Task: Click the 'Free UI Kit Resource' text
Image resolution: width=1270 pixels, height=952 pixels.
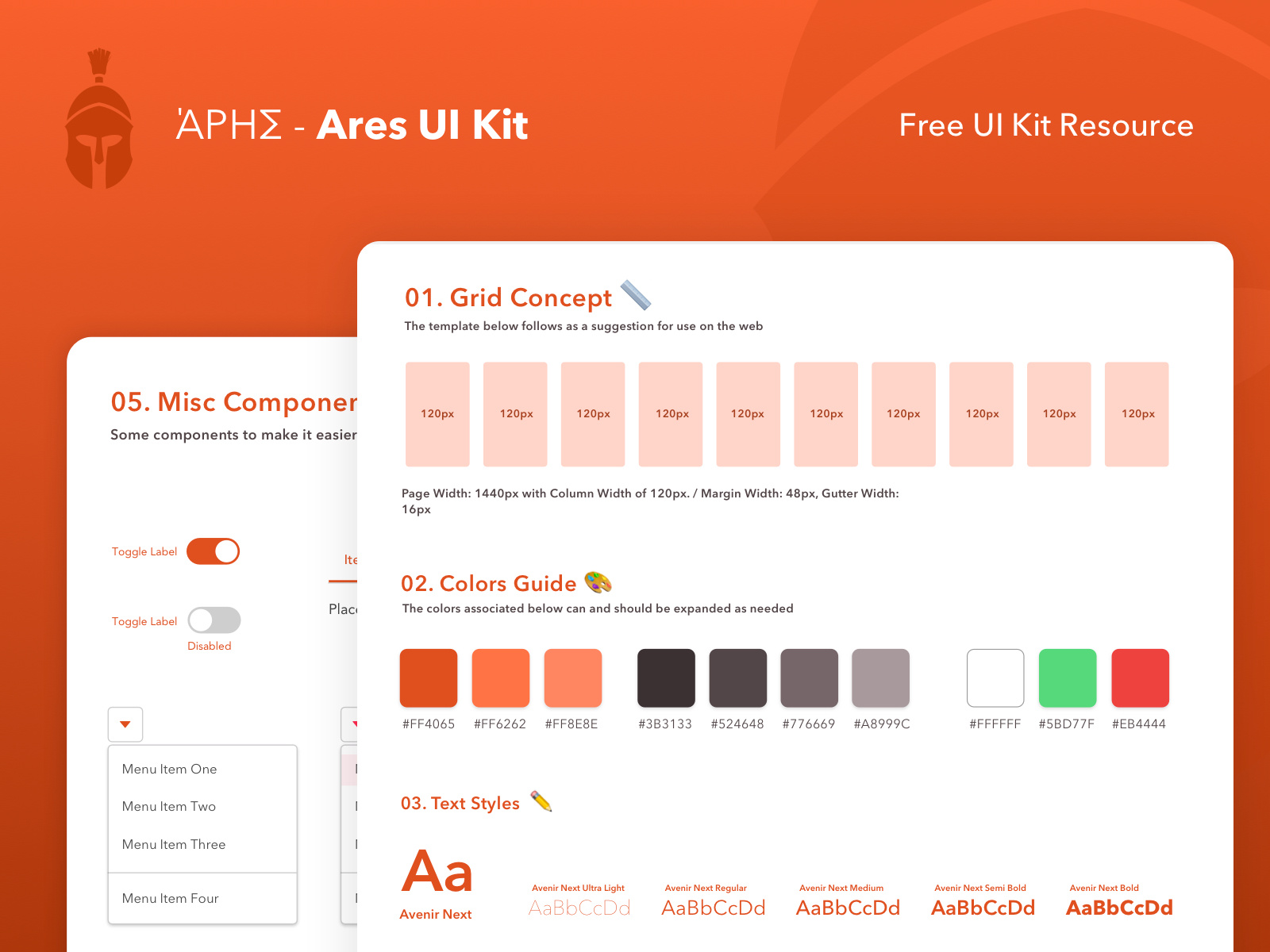Action: 1046,125
